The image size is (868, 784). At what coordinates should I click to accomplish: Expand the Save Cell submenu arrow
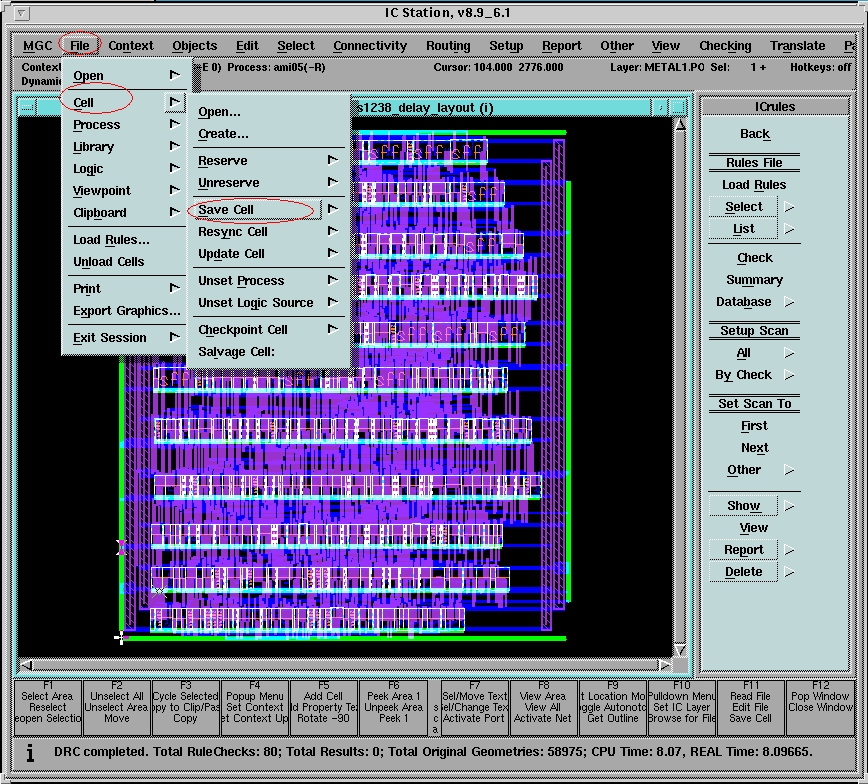(x=332, y=209)
